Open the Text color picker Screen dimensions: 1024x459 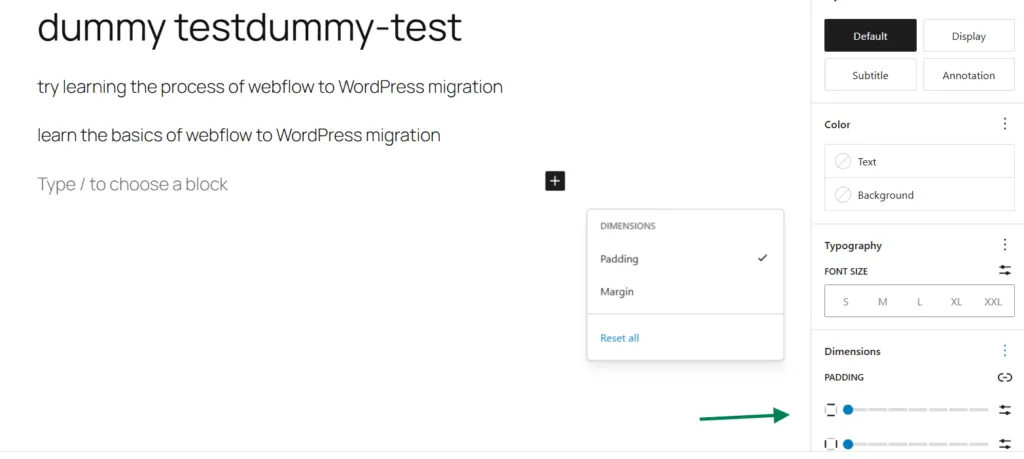920,161
